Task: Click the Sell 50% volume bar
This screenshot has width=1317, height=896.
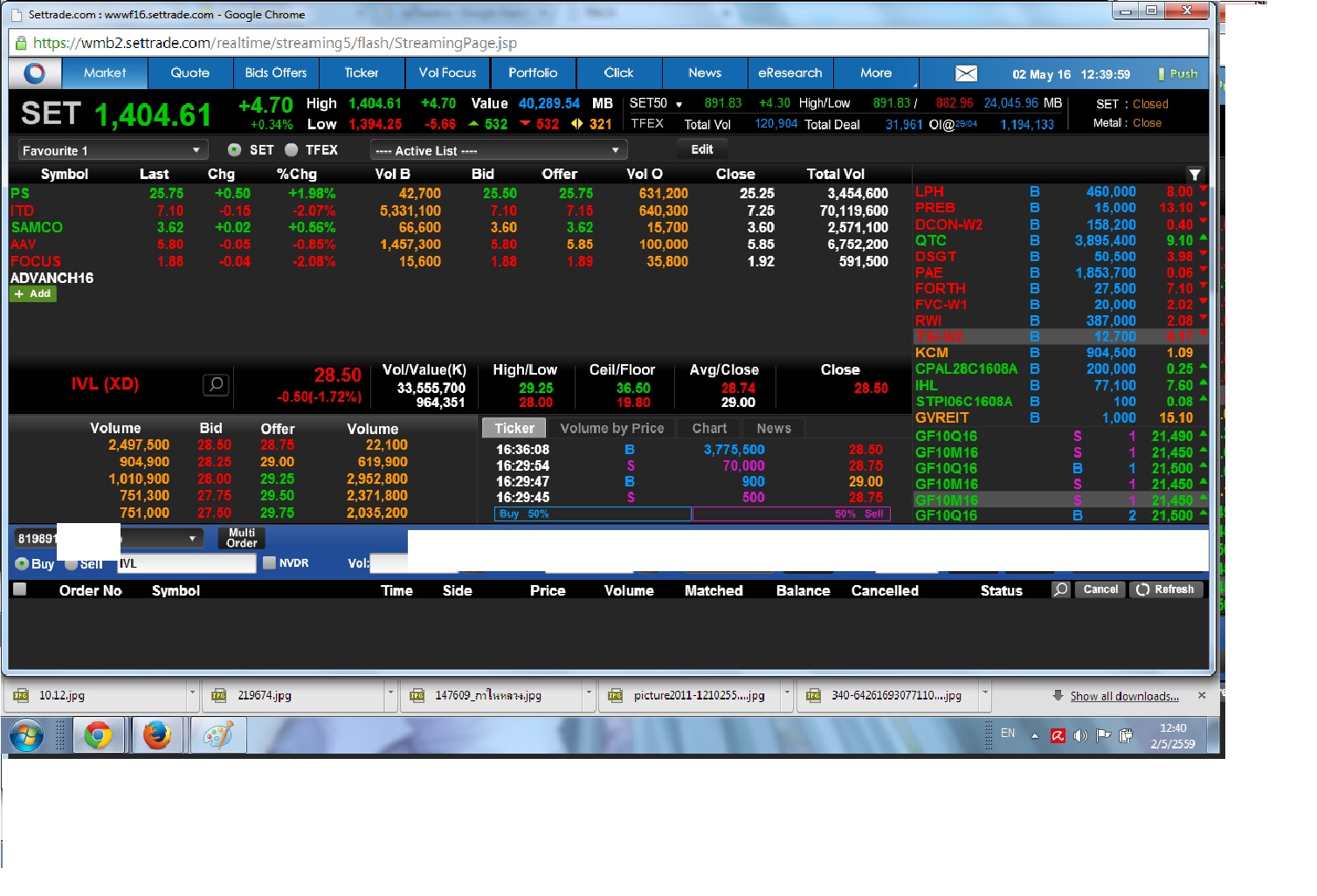Action: pyautogui.click(x=791, y=514)
